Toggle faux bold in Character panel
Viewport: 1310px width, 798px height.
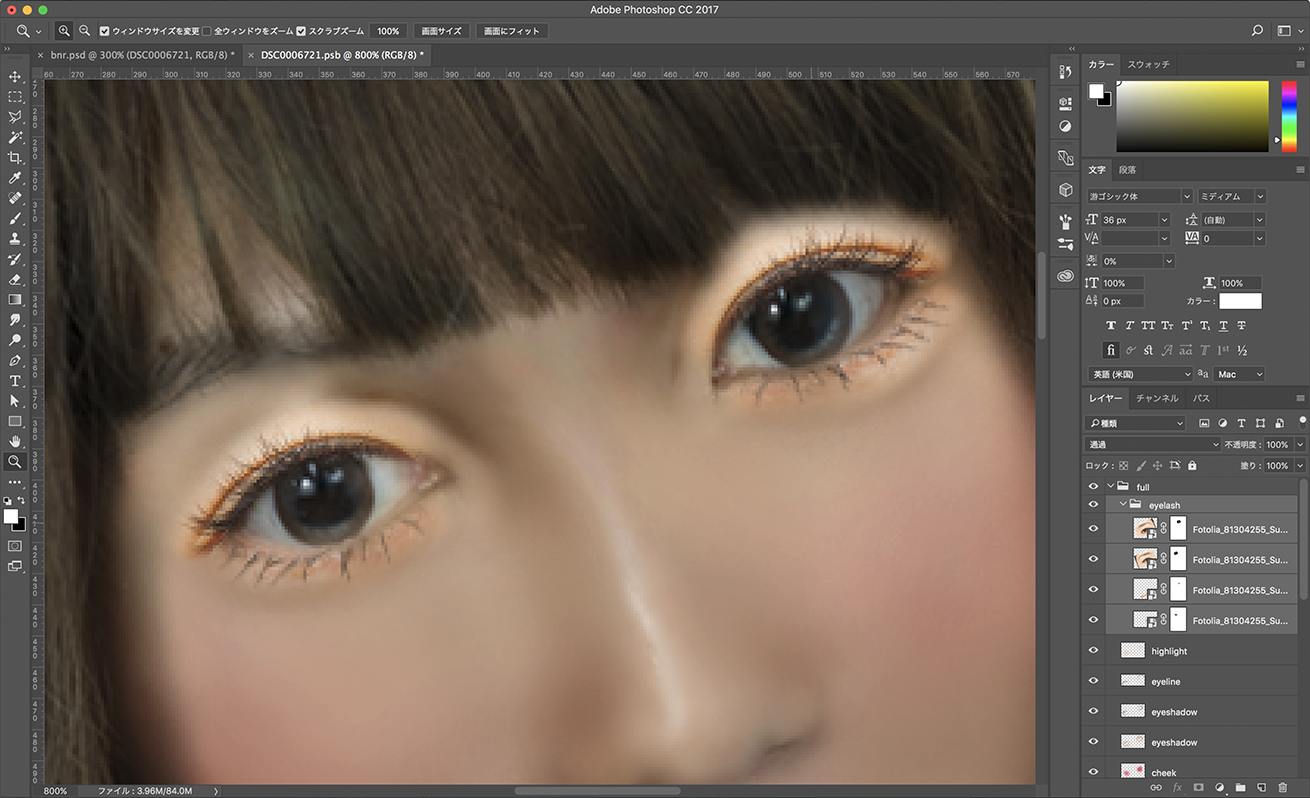click(1111, 326)
